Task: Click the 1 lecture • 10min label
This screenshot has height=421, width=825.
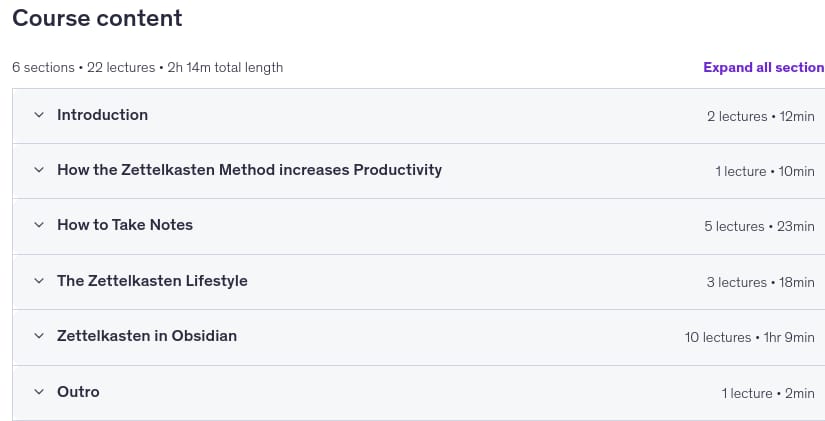Action: point(765,172)
